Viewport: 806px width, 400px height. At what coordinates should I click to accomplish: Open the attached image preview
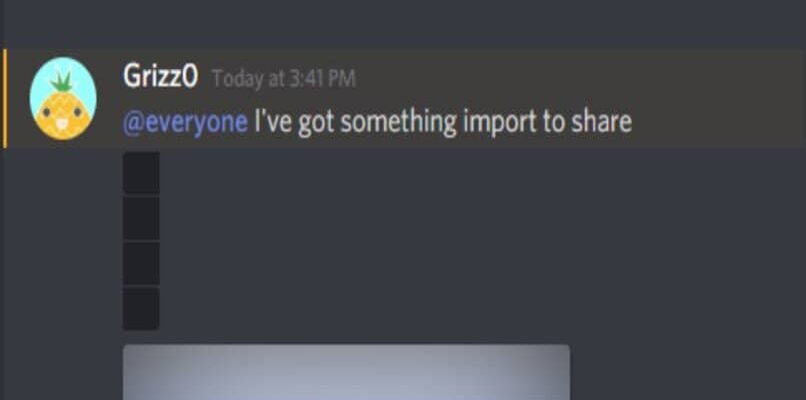click(x=346, y=372)
